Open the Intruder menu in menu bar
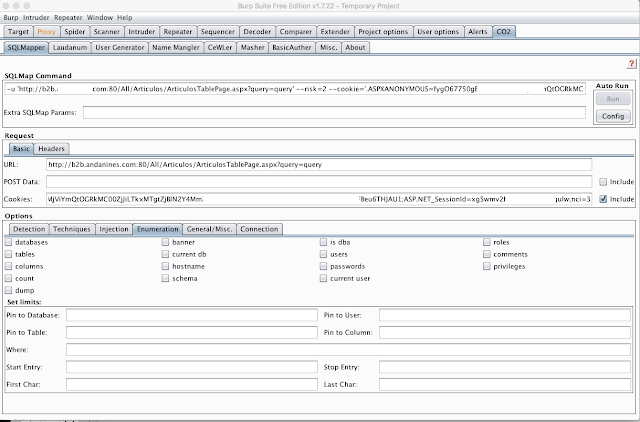Viewport: 640px width, 422px height. click(36, 18)
